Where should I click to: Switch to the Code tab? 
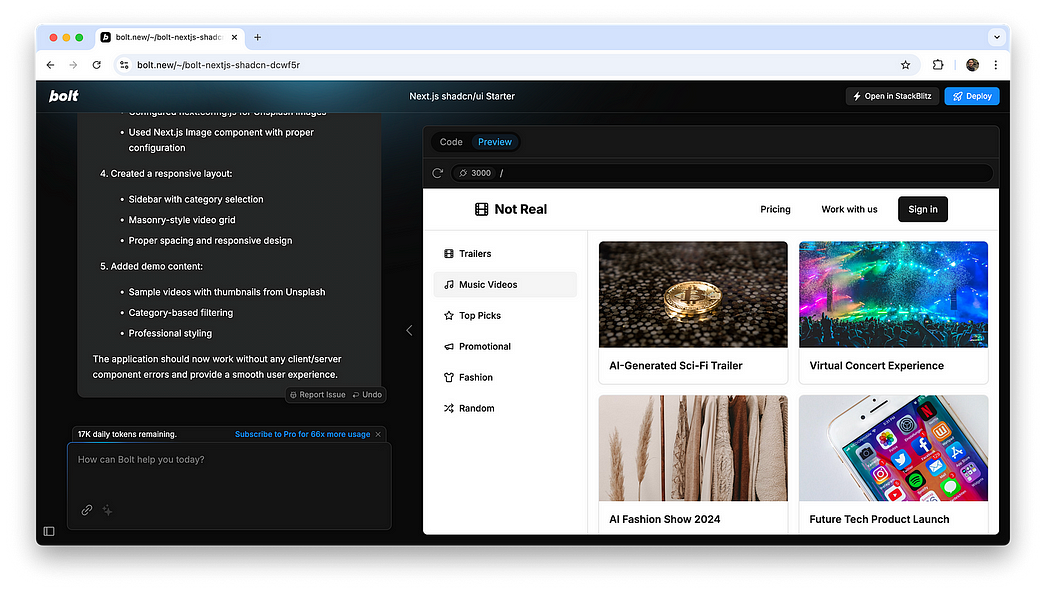[451, 142]
